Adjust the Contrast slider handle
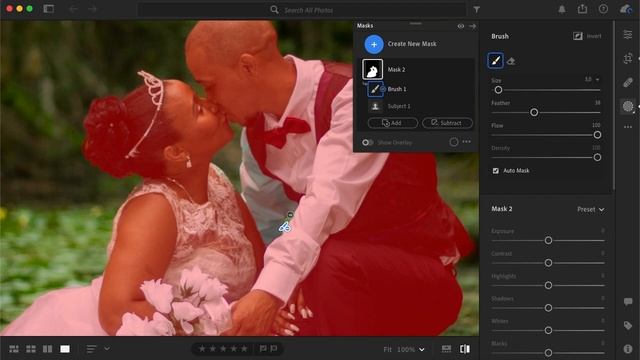This screenshot has width=640, height=360. tap(548, 263)
